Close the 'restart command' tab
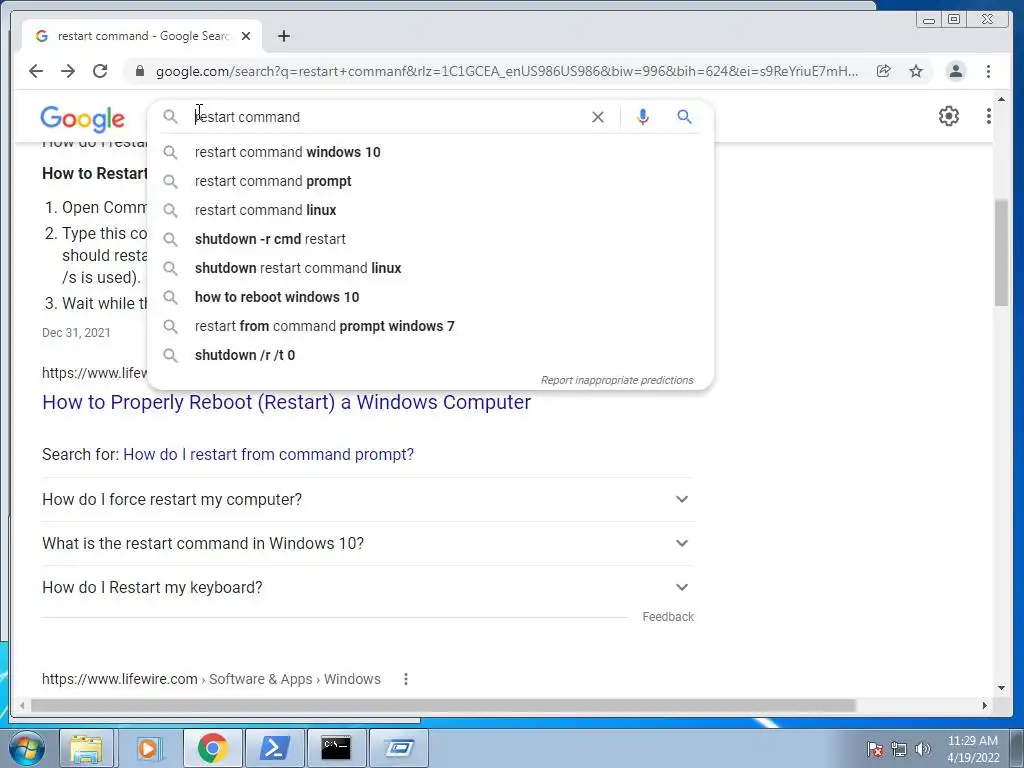Image resolution: width=1024 pixels, height=768 pixels. point(246,36)
